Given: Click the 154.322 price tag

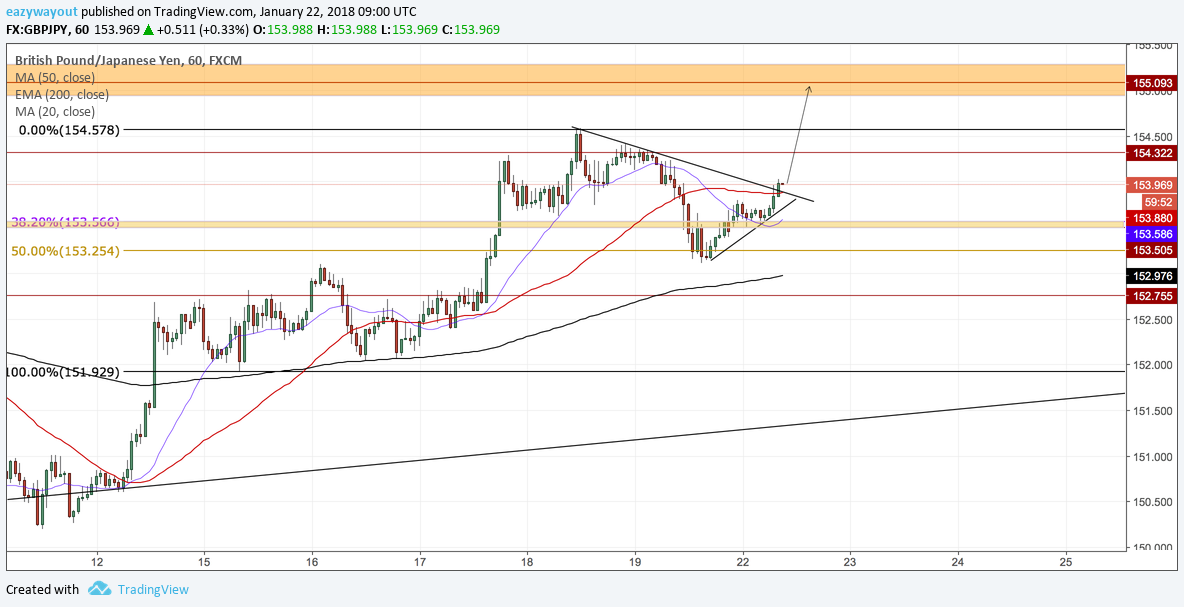Looking at the screenshot, I should (x=1152, y=153).
